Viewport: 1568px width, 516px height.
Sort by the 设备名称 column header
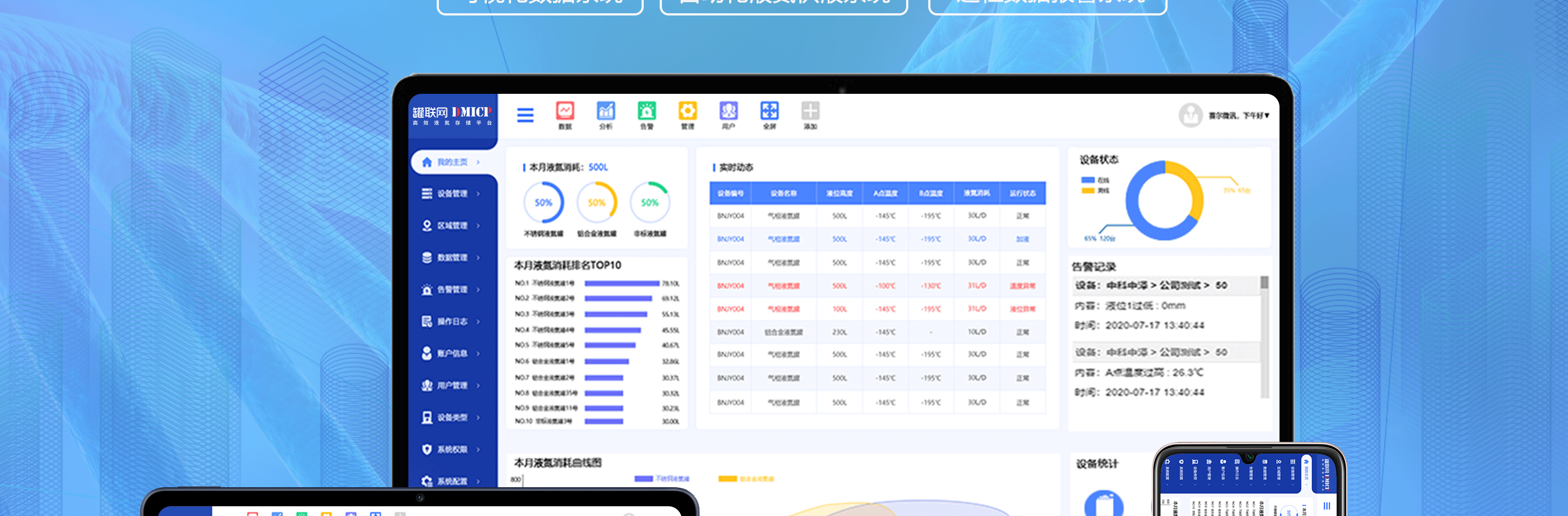click(x=784, y=193)
